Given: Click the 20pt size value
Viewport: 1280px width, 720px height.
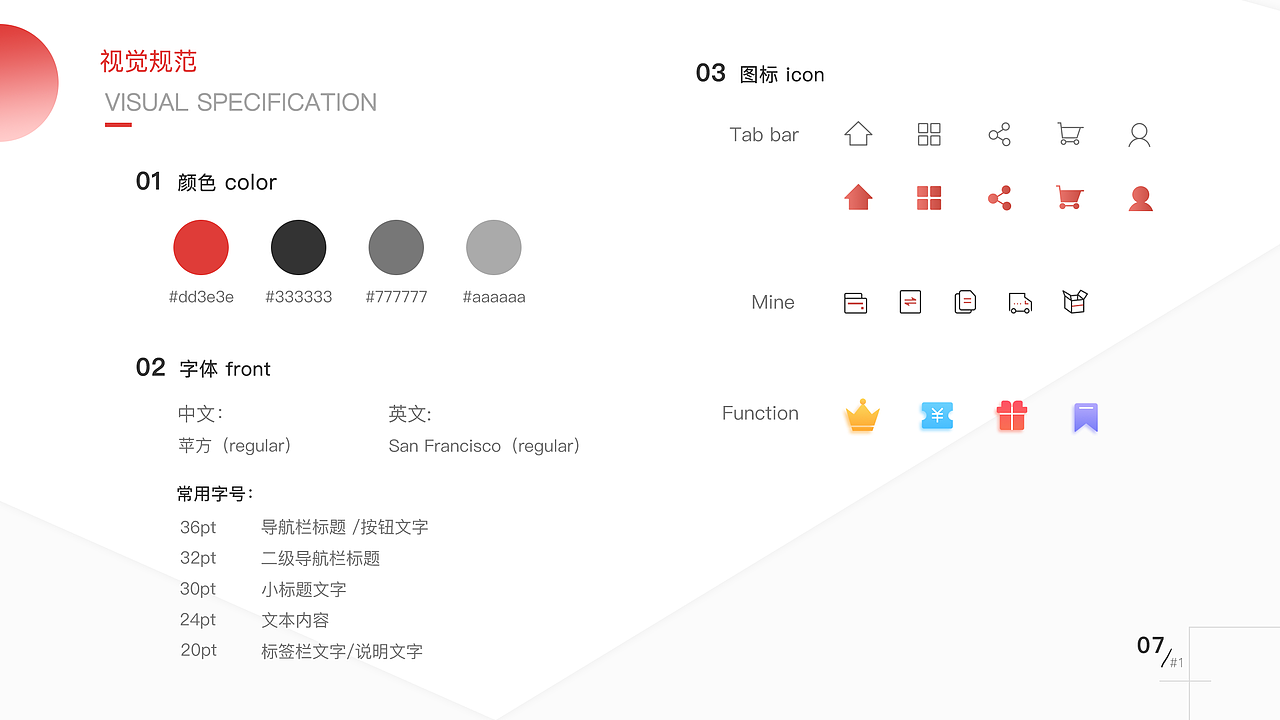Looking at the screenshot, I should click(x=198, y=651).
